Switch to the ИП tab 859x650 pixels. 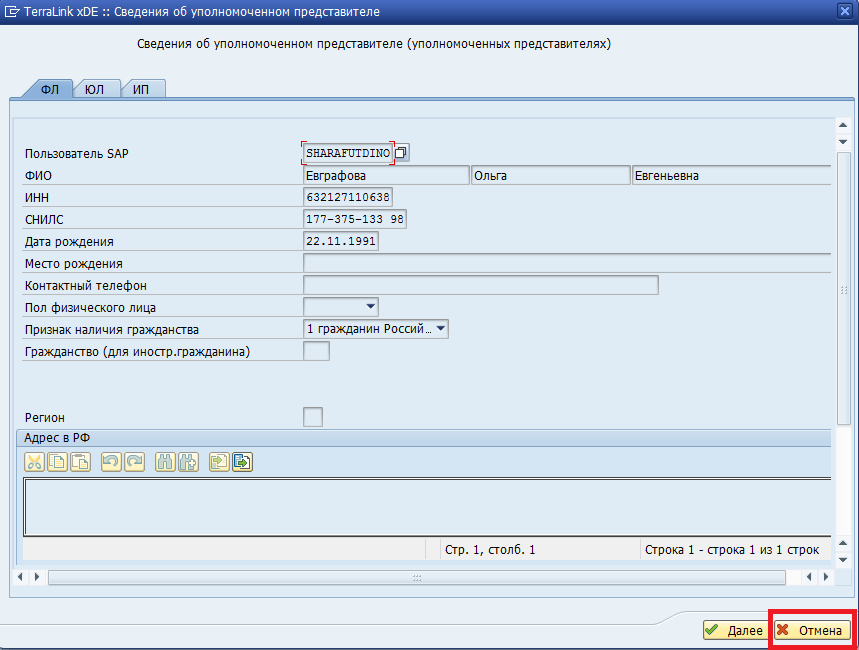(x=141, y=89)
